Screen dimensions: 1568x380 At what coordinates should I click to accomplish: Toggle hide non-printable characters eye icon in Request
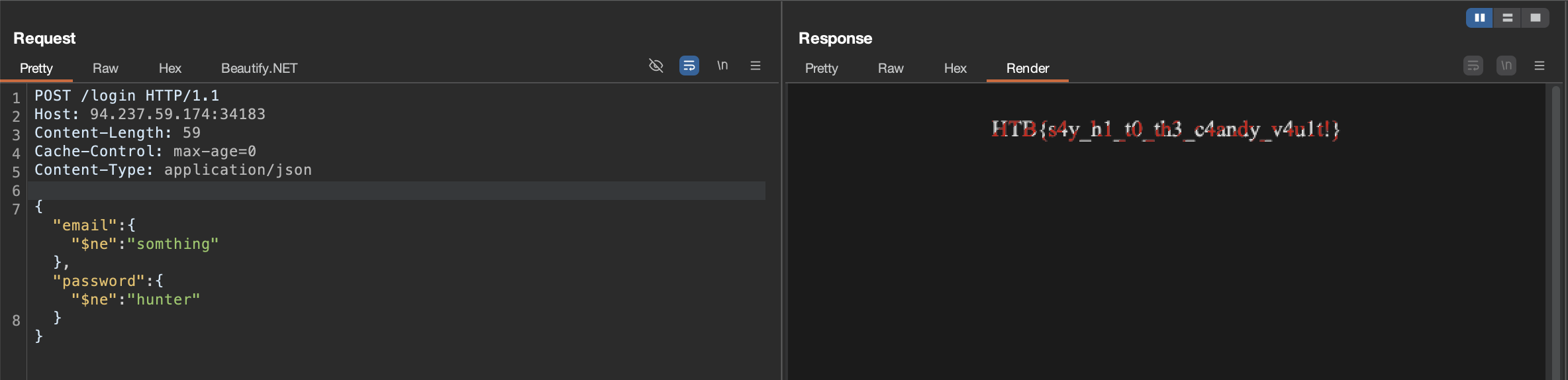(656, 66)
